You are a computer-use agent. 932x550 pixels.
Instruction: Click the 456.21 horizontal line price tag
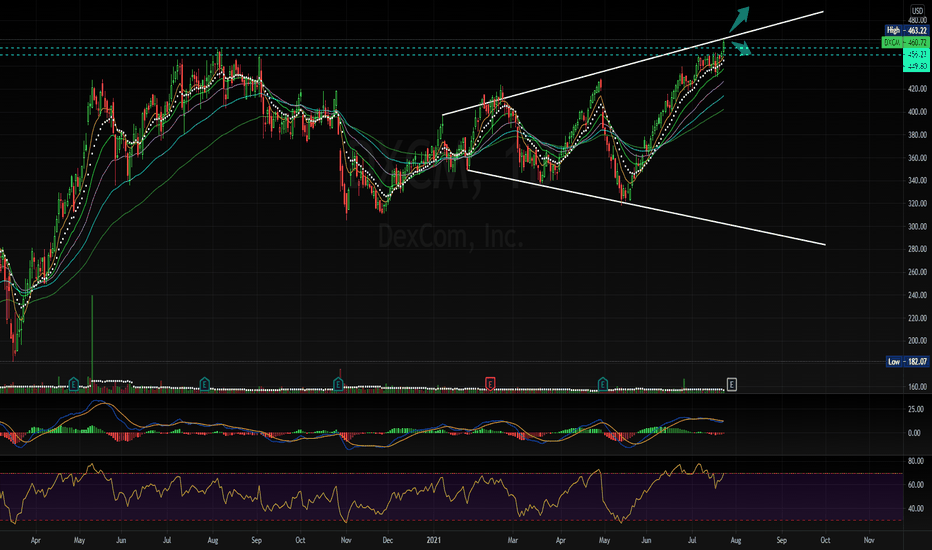click(916, 54)
